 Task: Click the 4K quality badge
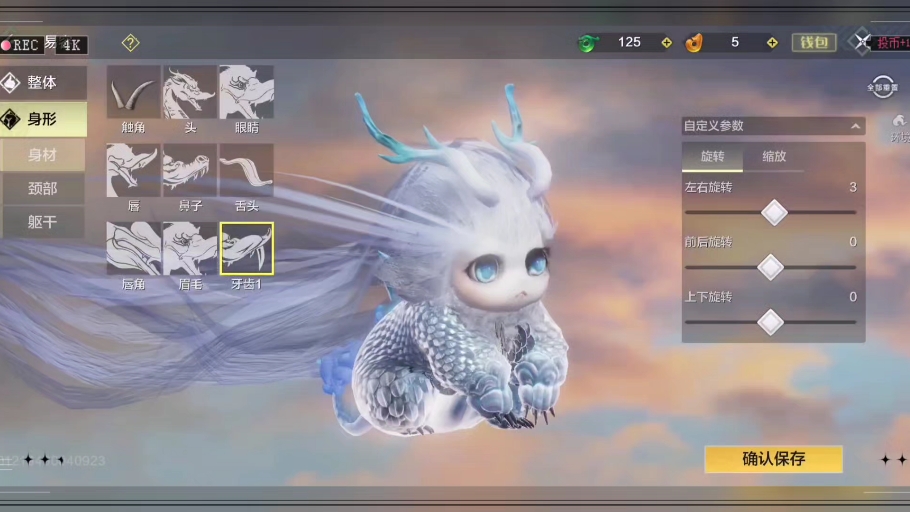point(71,45)
